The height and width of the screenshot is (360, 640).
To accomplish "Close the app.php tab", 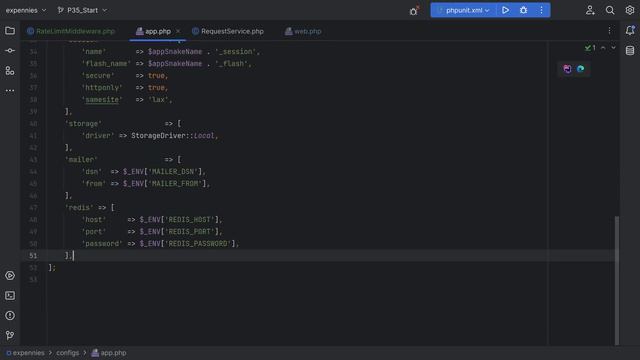I will pyautogui.click(x=178, y=31).
